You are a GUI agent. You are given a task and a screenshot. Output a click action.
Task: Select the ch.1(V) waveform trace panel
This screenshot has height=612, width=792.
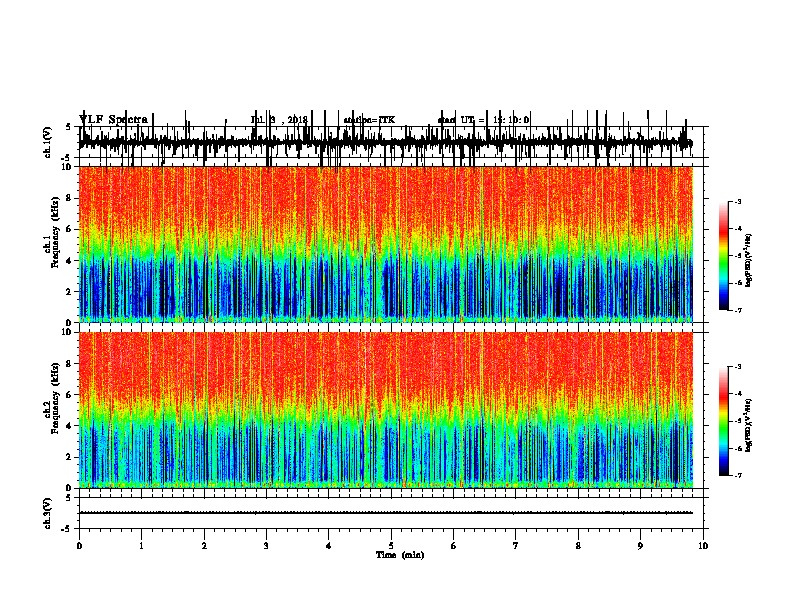click(391, 142)
